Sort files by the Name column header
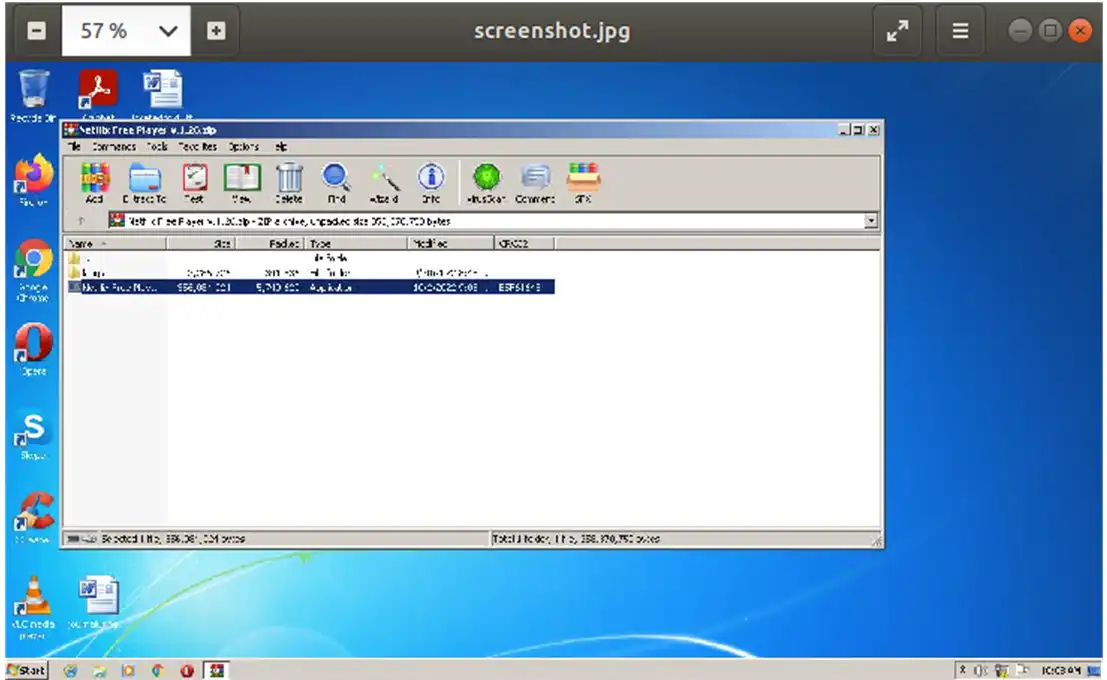Viewport: 1107px width, 680px height. click(116, 244)
